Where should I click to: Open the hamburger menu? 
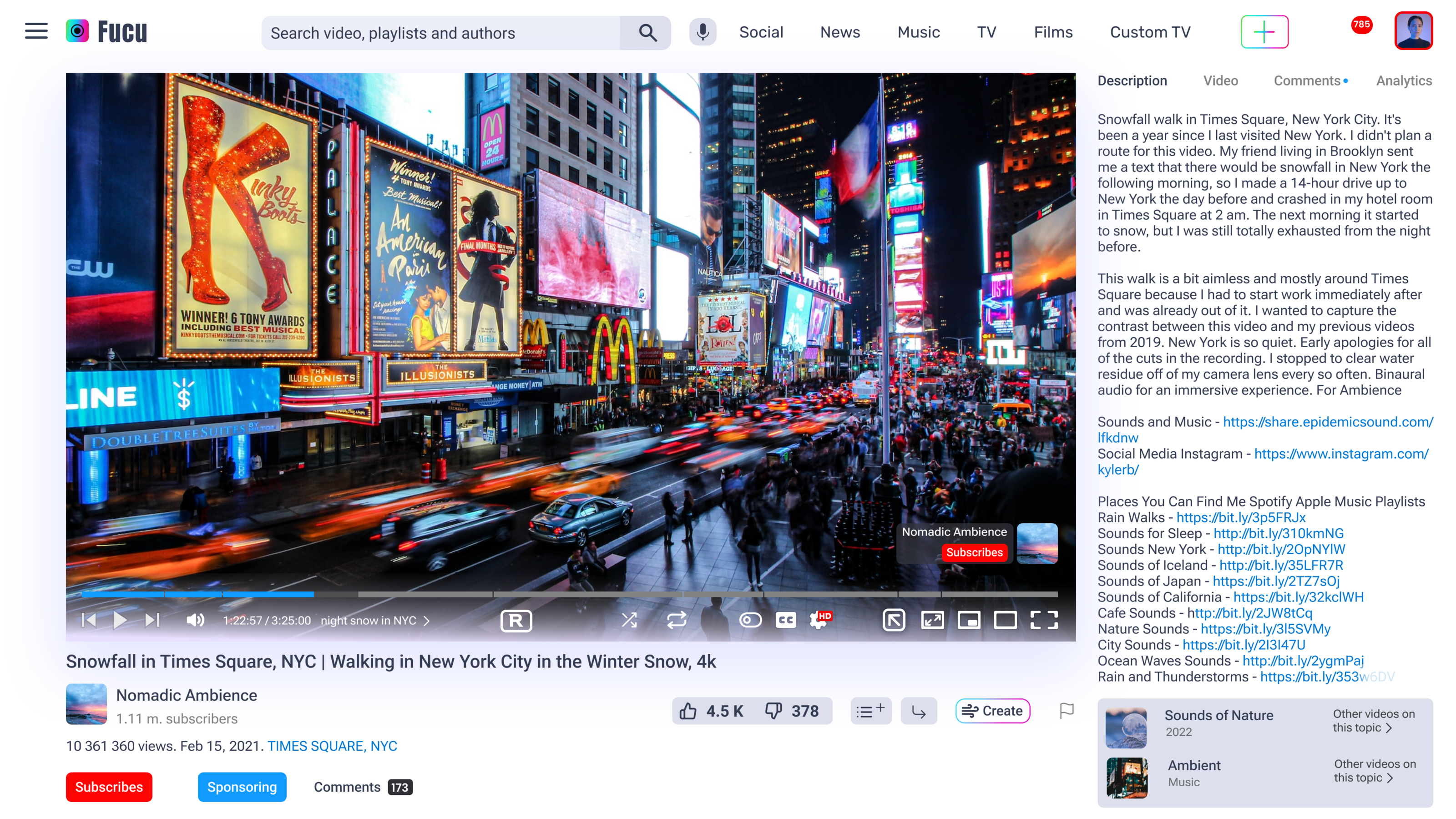pyautogui.click(x=36, y=32)
